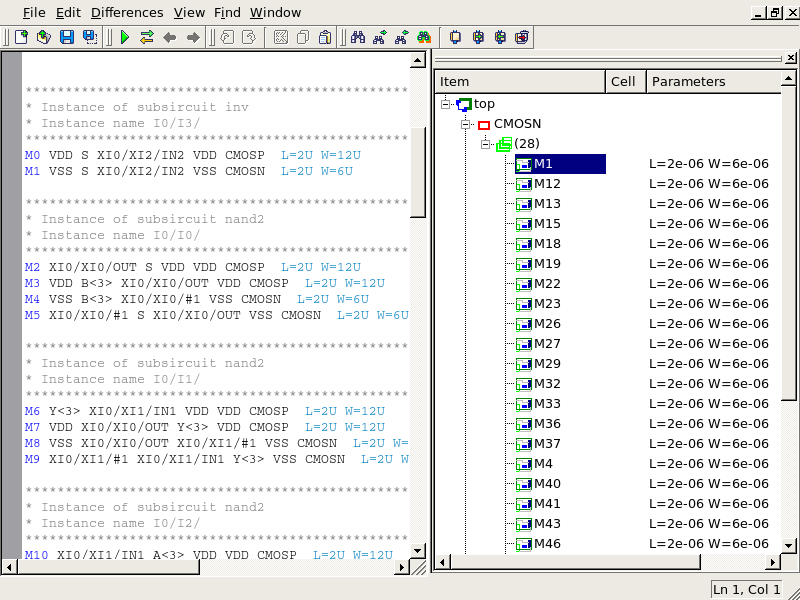Viewport: 800px width, 600px height.
Task: Click the Parameters column header
Action: [688, 82]
